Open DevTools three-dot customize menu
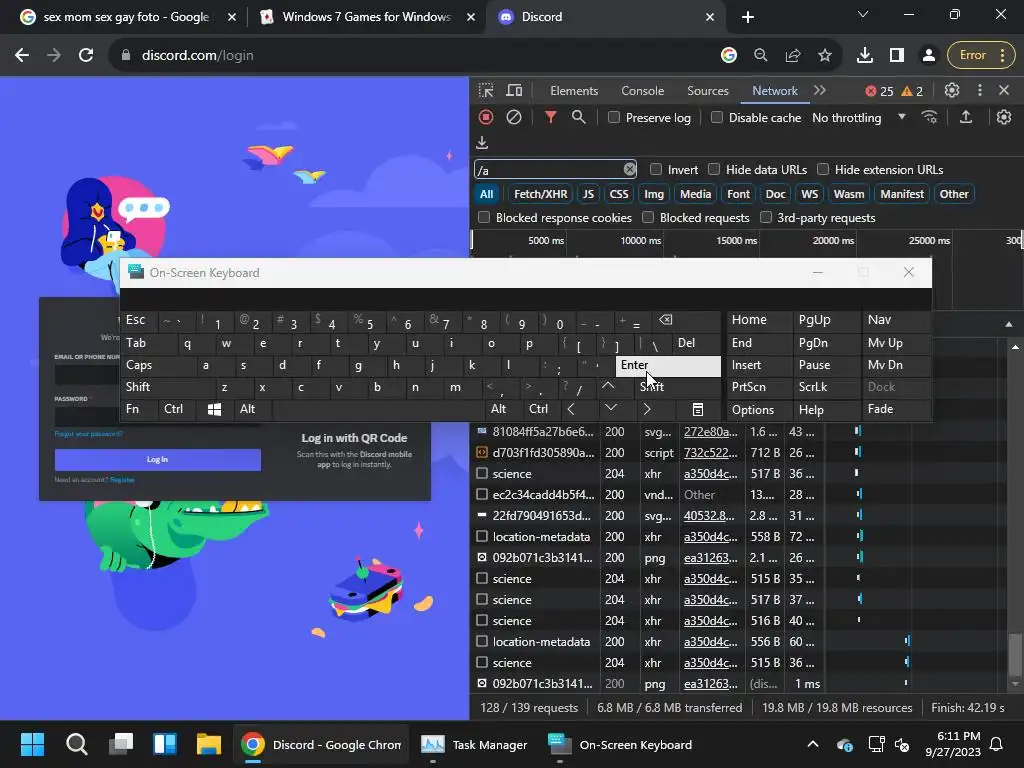The image size is (1024, 768). (980, 91)
